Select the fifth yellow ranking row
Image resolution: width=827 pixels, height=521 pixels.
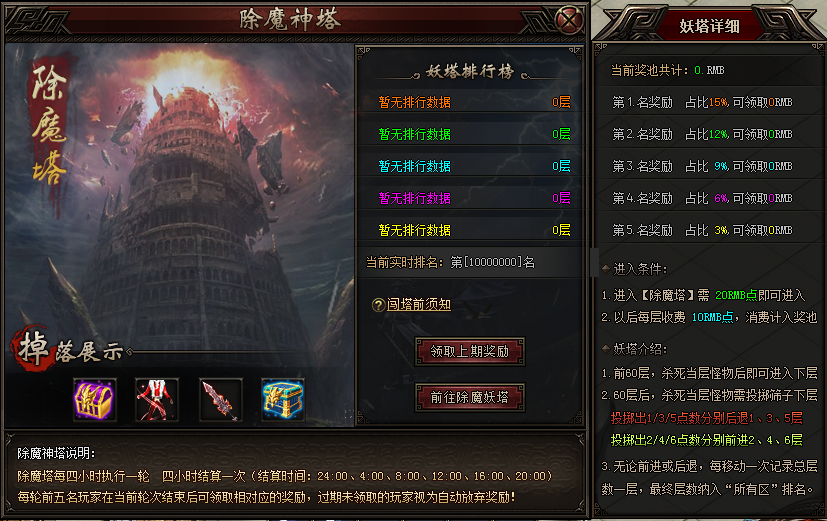470,230
